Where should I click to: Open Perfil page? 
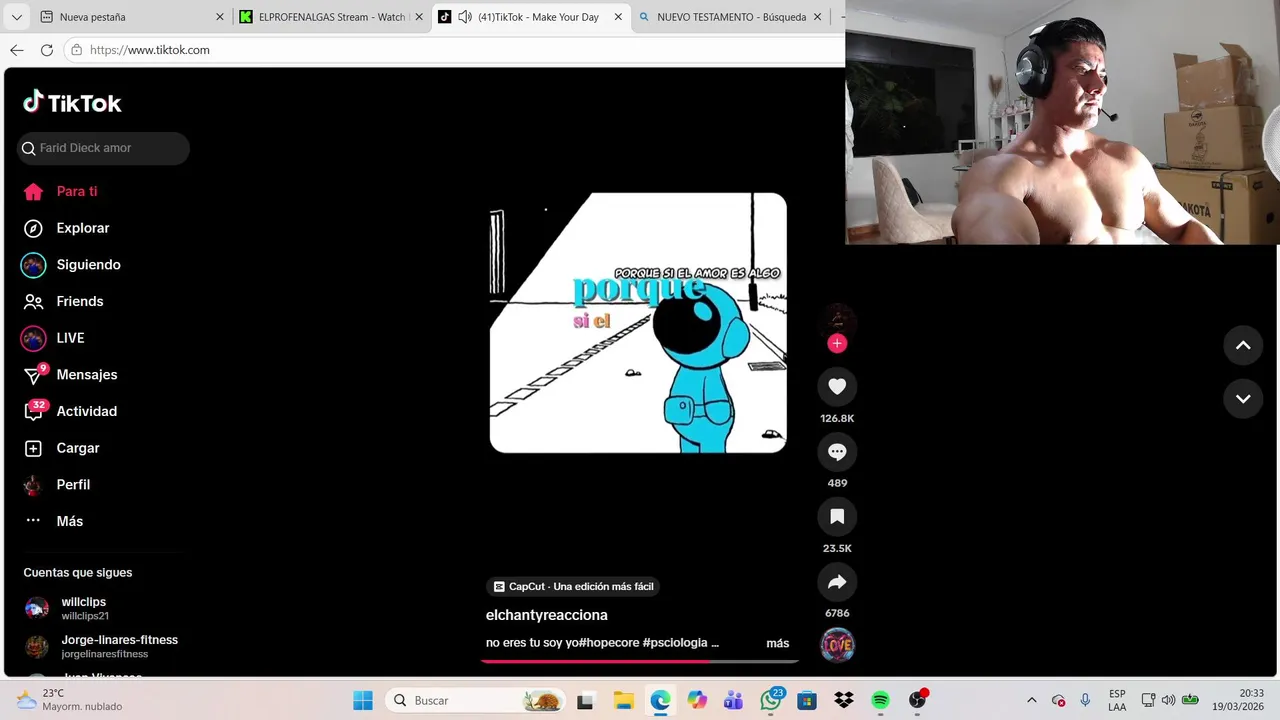tap(57, 485)
